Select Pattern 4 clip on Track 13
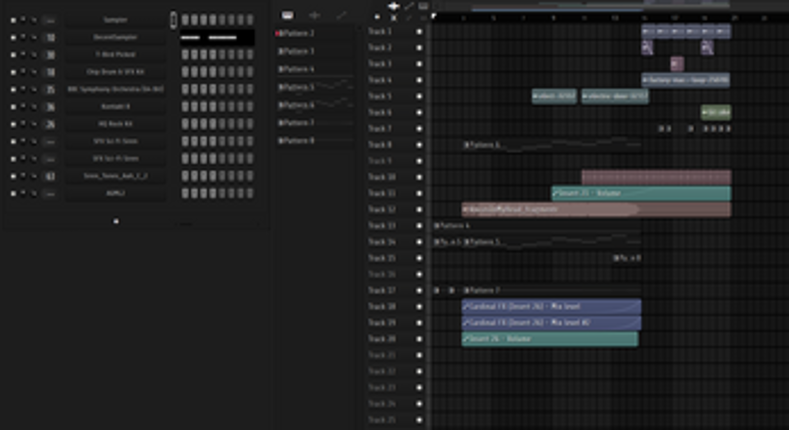 (x=537, y=226)
